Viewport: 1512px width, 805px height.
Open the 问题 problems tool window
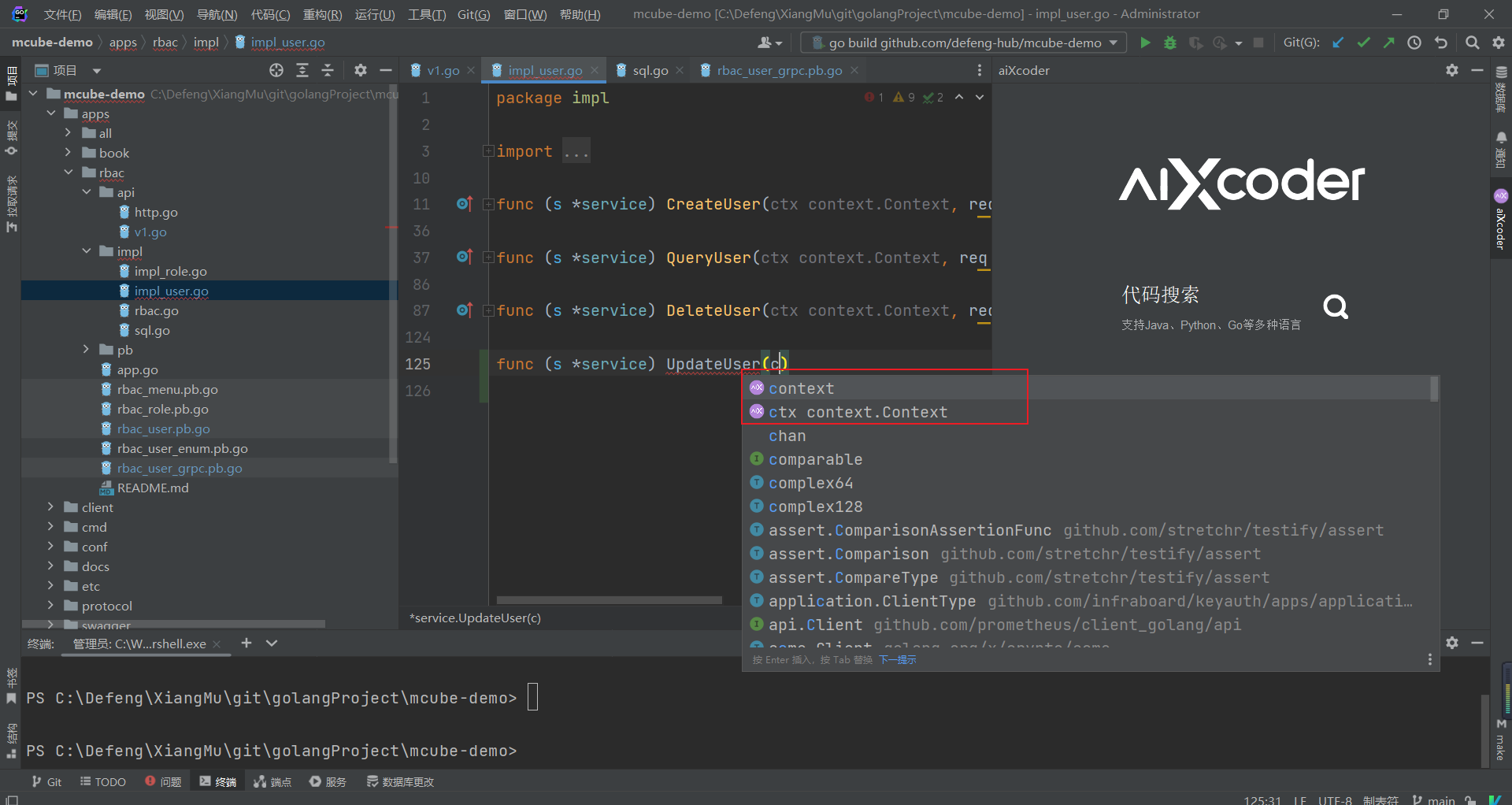coord(163,781)
